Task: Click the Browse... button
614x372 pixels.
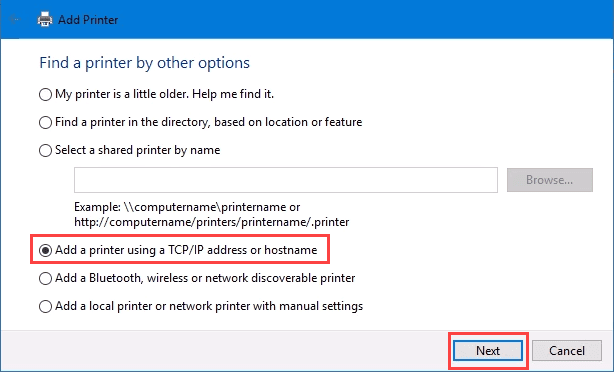Action: [x=550, y=180]
